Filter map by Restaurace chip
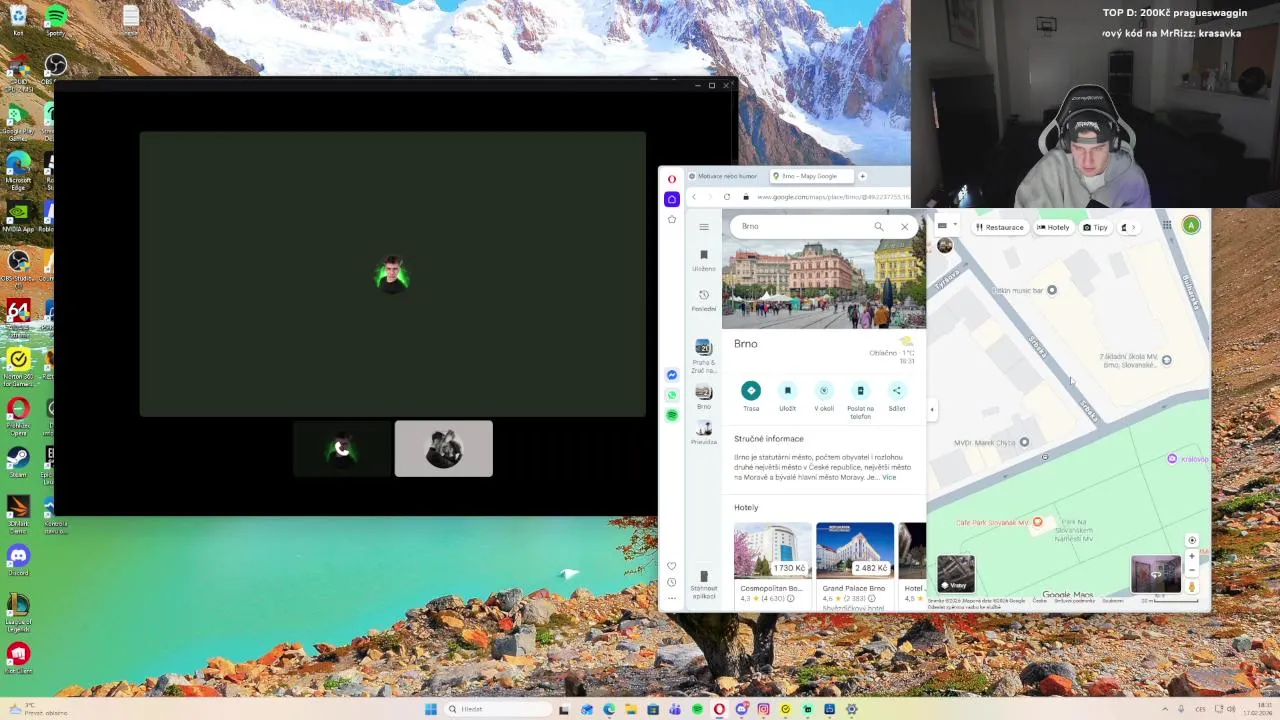The width and height of the screenshot is (1280, 720). pyautogui.click(x=999, y=228)
